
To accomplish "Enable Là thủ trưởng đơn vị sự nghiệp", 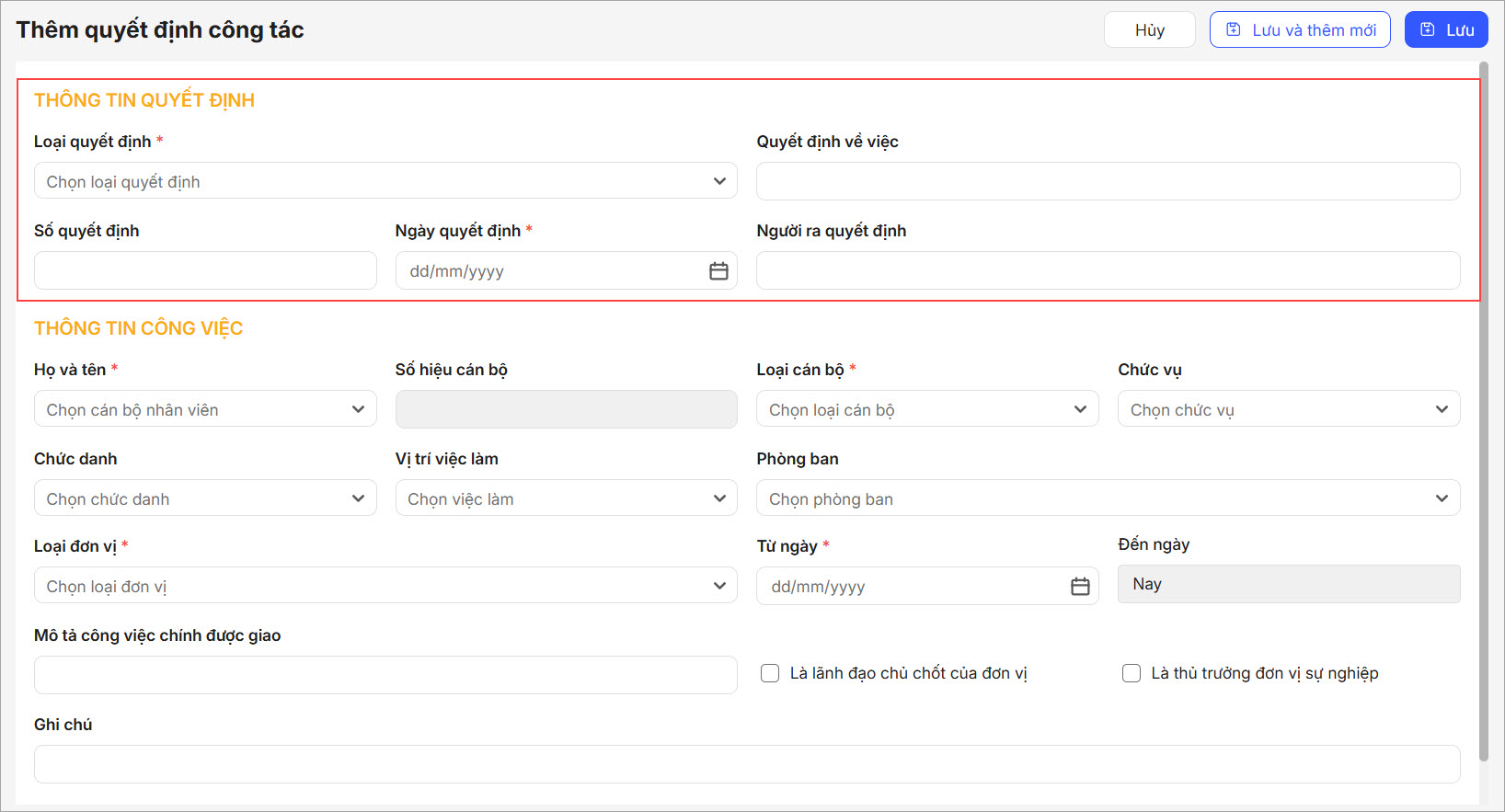I will pyautogui.click(x=1132, y=673).
